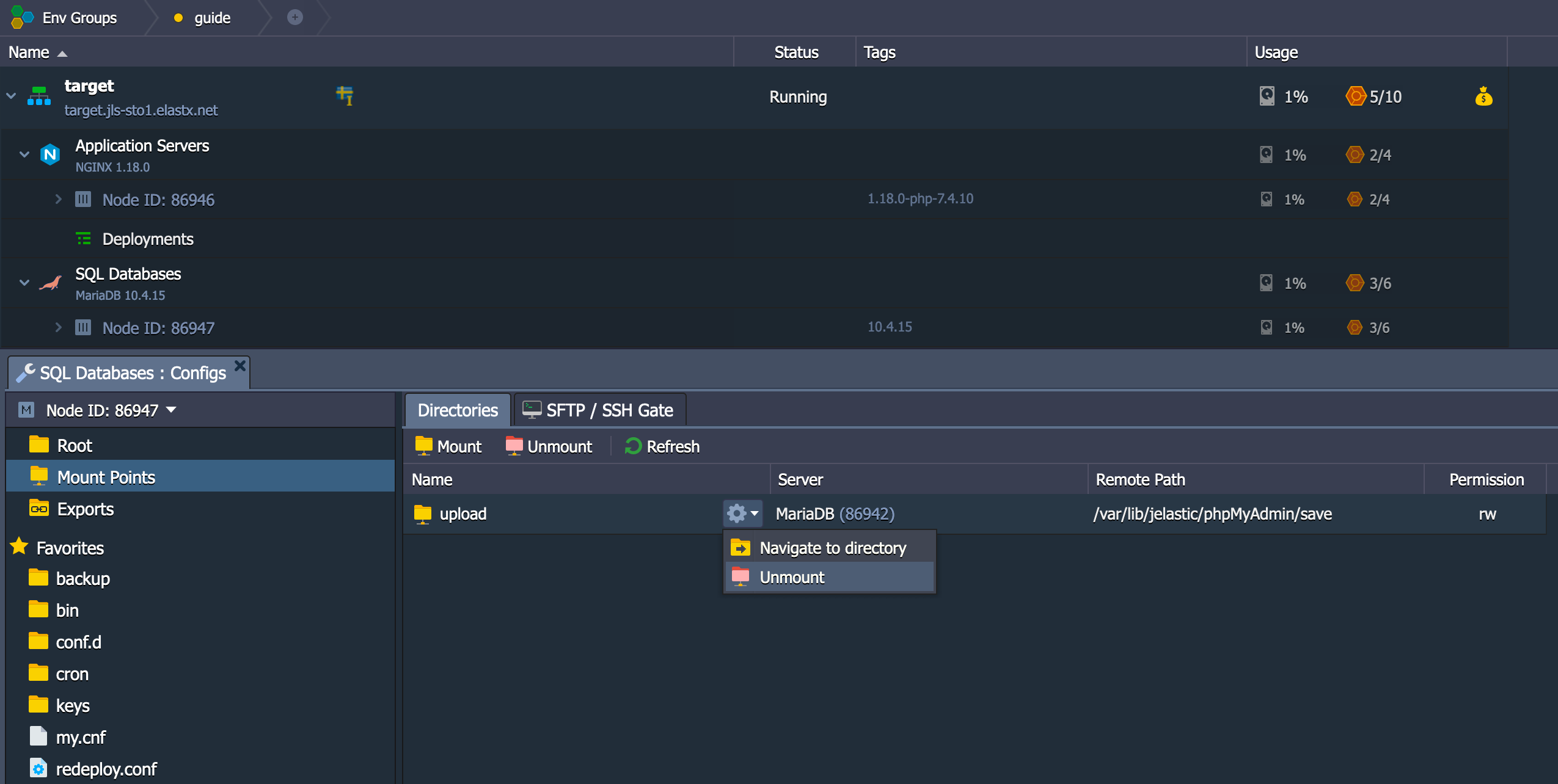
Task: Click the MariaDB seal icon
Action: pos(50,283)
